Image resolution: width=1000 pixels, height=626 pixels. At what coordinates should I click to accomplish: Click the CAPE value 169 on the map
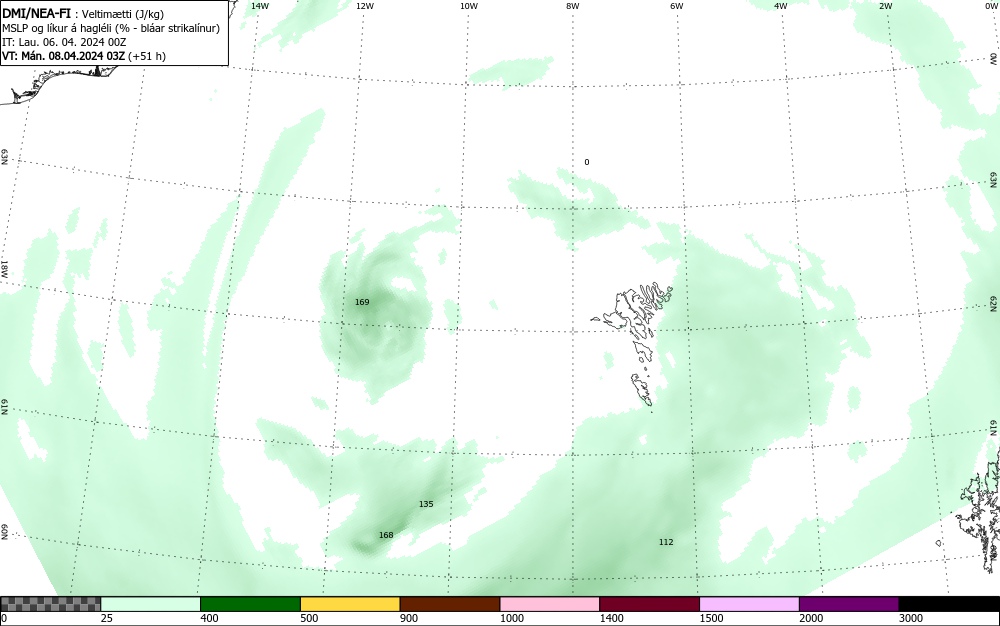(x=362, y=302)
